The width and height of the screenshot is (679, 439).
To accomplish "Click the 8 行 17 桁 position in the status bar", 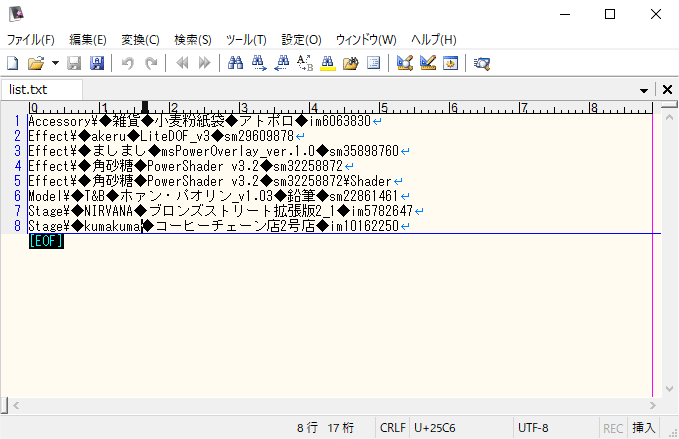I will [x=326, y=428].
